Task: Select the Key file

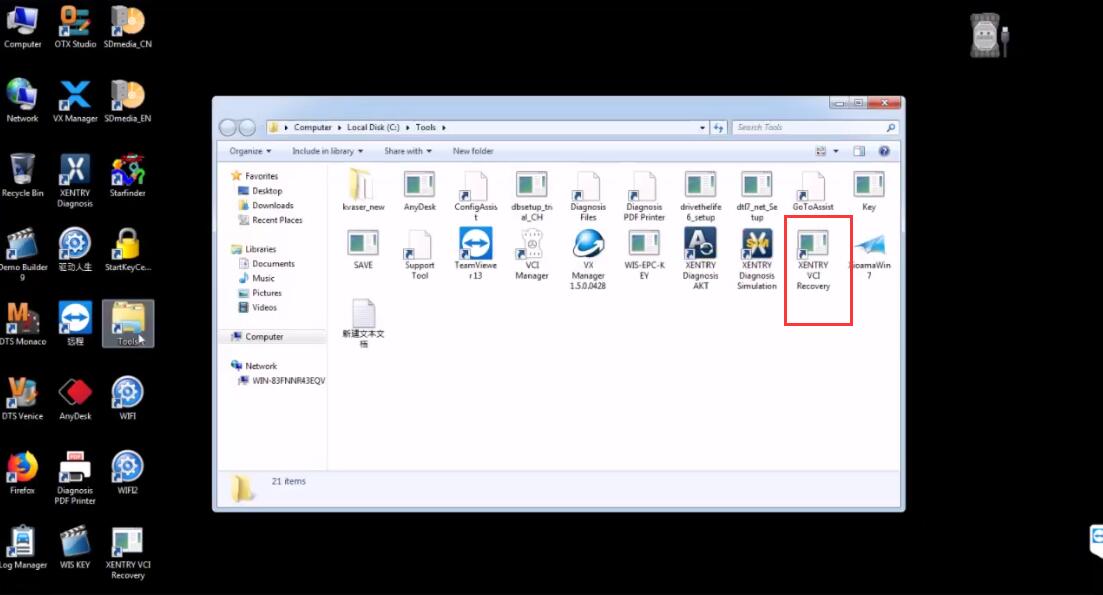Action: click(x=869, y=191)
